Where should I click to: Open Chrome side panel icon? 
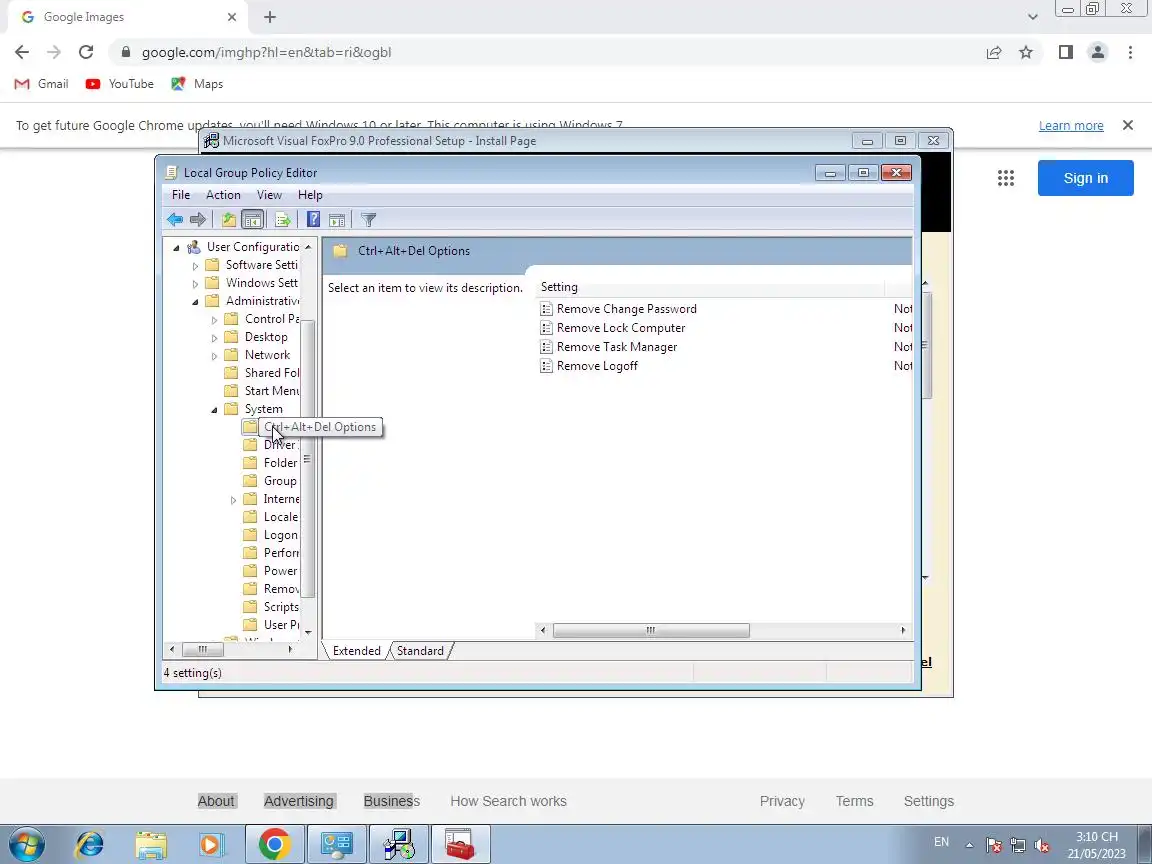pyautogui.click(x=1065, y=52)
